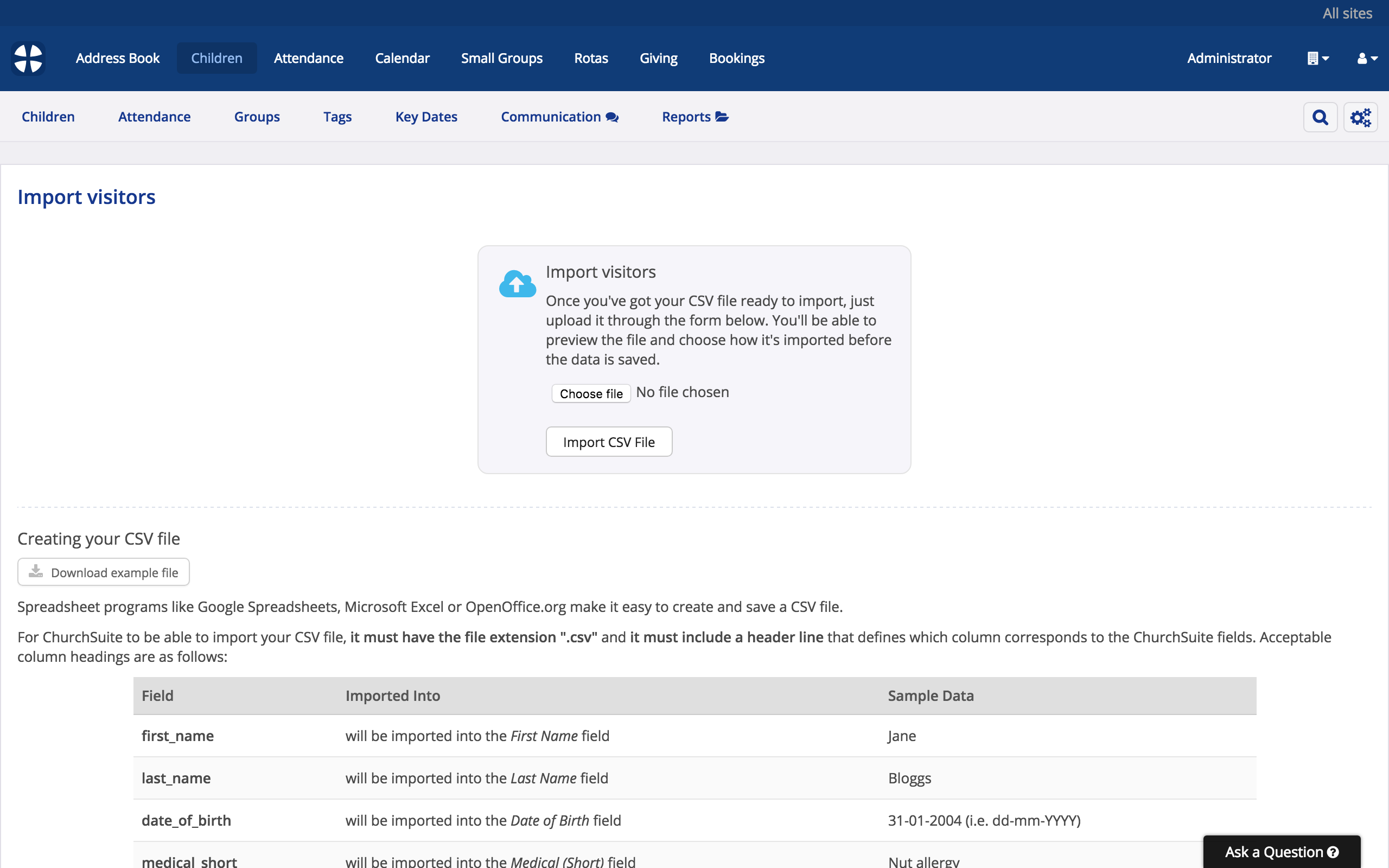Click the ChurchSuite logo icon
The image size is (1389, 868).
click(x=28, y=59)
